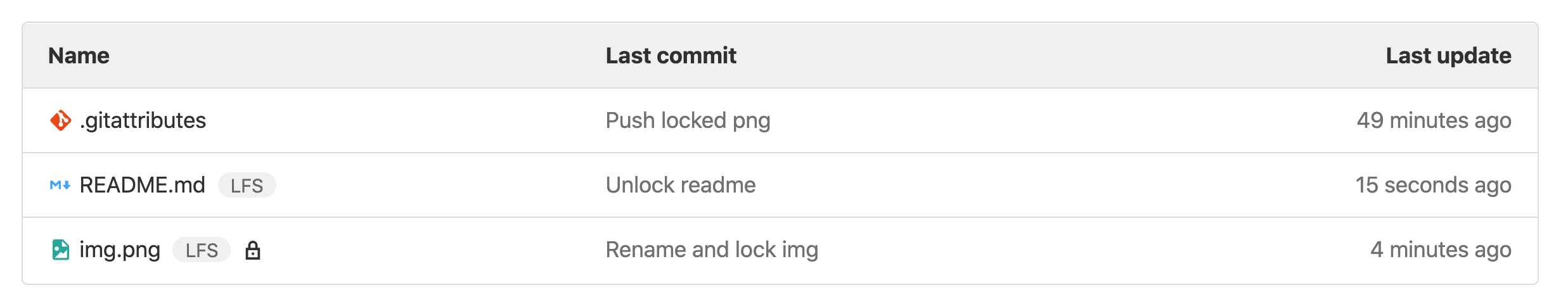Open the "Push locked png" commit
Viewport: 1568px width, 304px height.
[688, 120]
